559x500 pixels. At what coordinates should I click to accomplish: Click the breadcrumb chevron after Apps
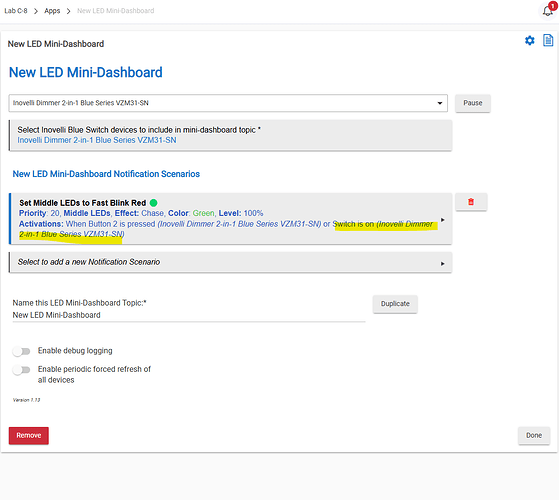pos(68,11)
